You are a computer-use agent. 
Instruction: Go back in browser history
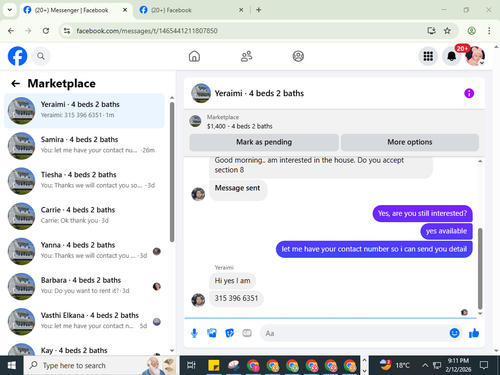pos(11,31)
